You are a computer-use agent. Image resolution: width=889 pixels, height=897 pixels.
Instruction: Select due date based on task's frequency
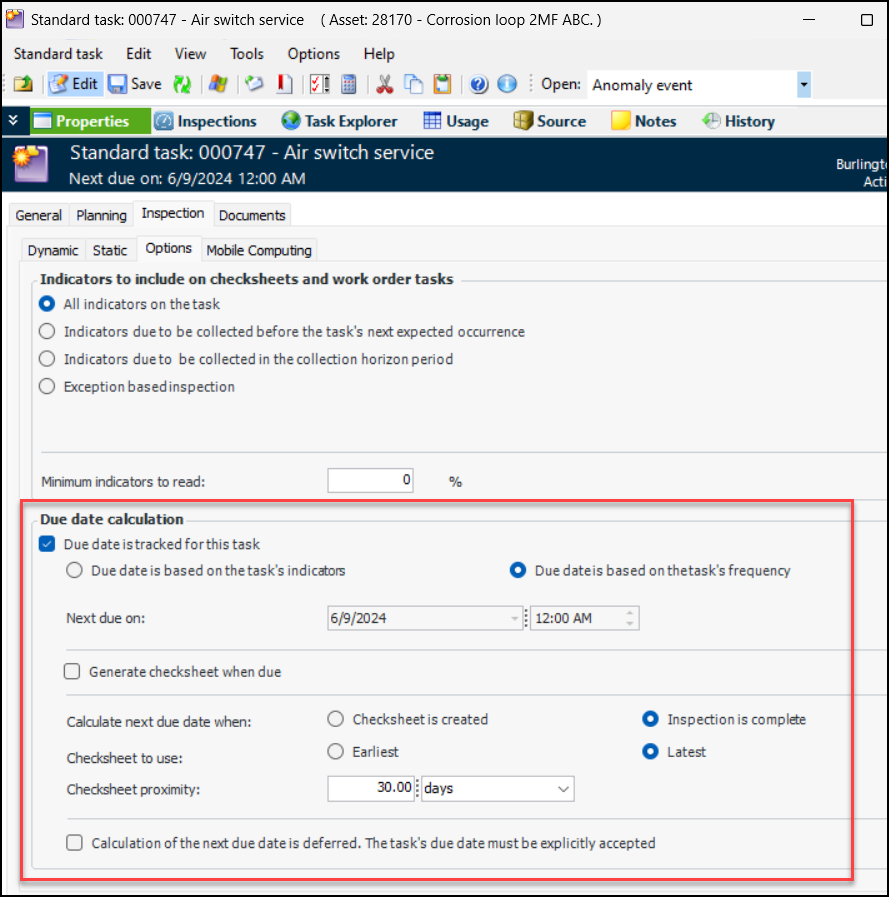coord(518,570)
